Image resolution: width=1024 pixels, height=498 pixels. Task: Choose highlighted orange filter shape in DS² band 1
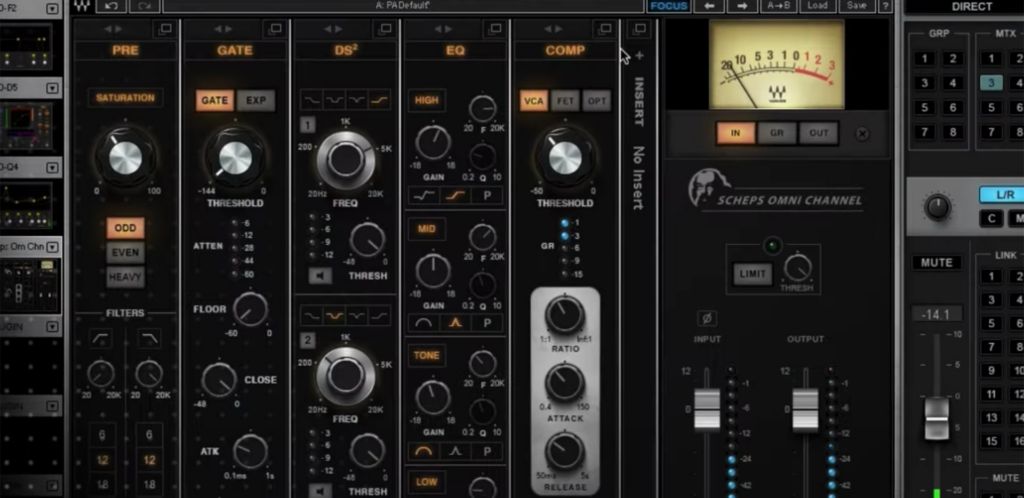pyautogui.click(x=379, y=101)
